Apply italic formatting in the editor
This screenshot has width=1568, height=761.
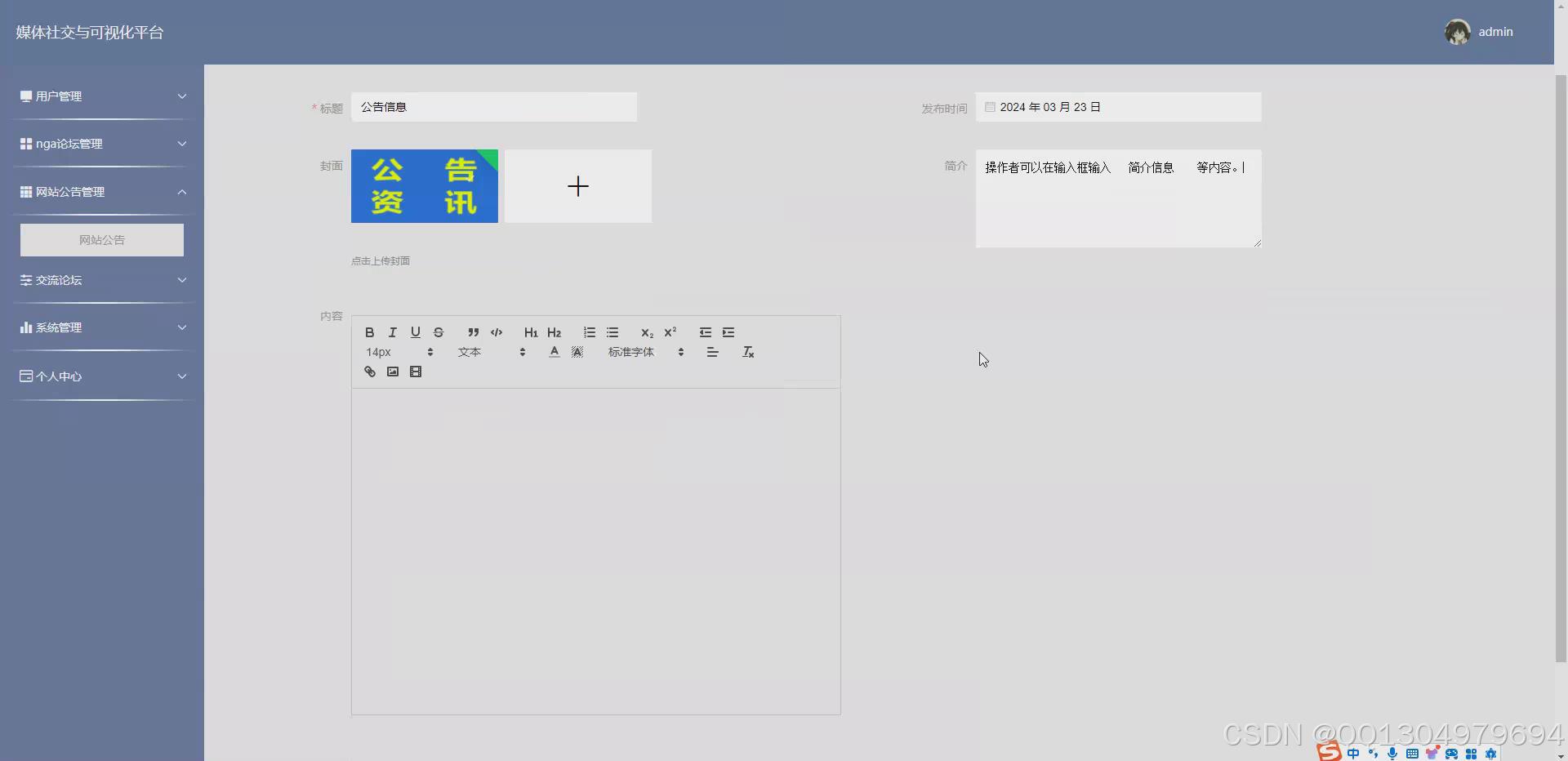[392, 332]
